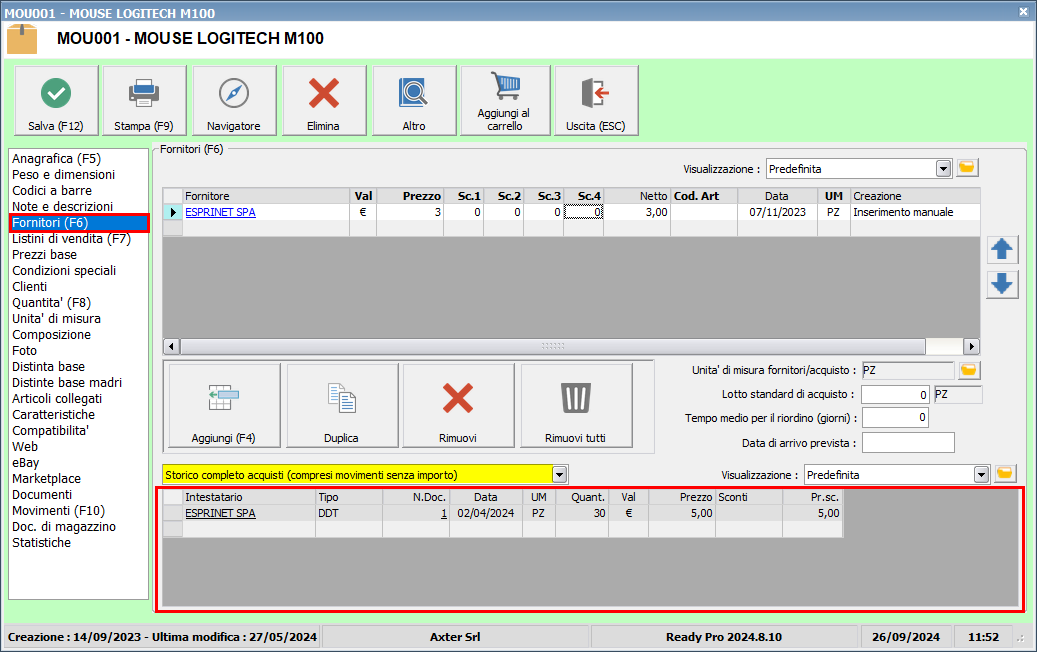
Task: Open Doc. di magazzino section
Action: [64, 526]
